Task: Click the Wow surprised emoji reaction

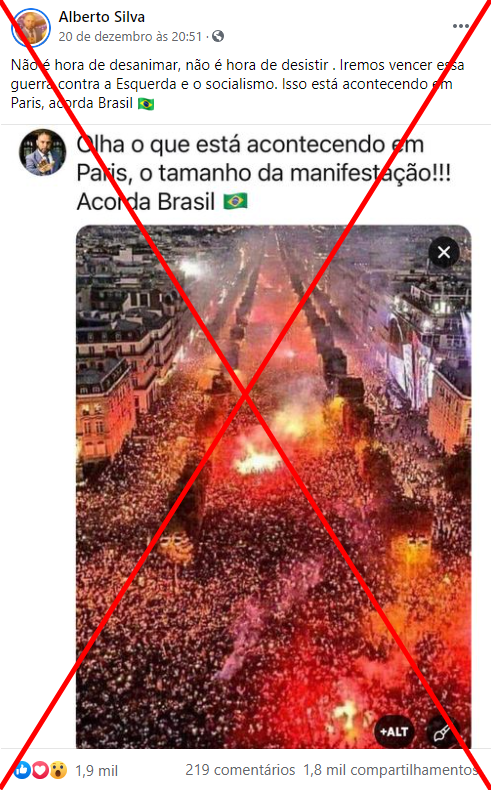Action: (x=58, y=769)
